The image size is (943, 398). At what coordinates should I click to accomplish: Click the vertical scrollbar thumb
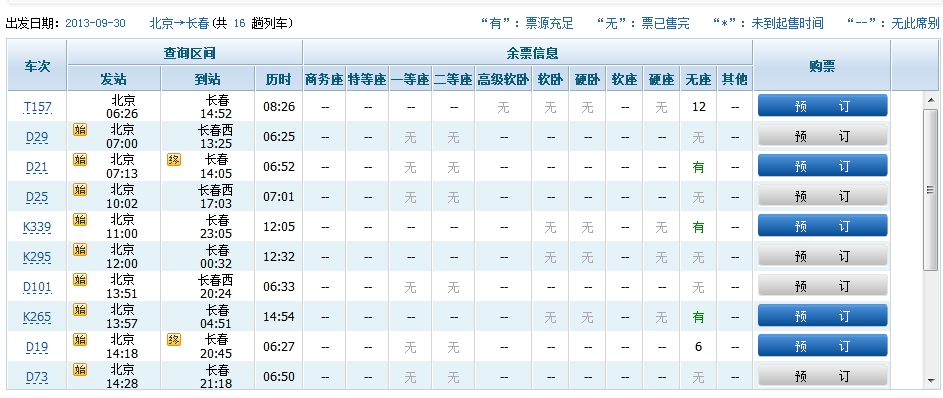coord(930,189)
